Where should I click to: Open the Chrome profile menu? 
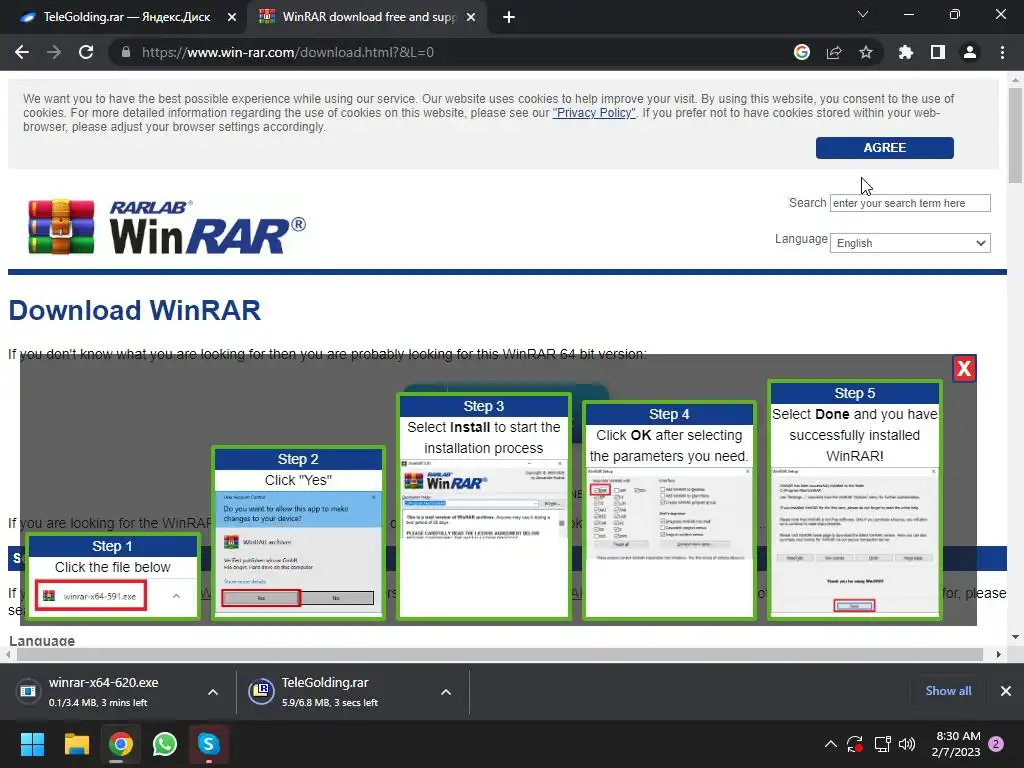click(x=970, y=52)
